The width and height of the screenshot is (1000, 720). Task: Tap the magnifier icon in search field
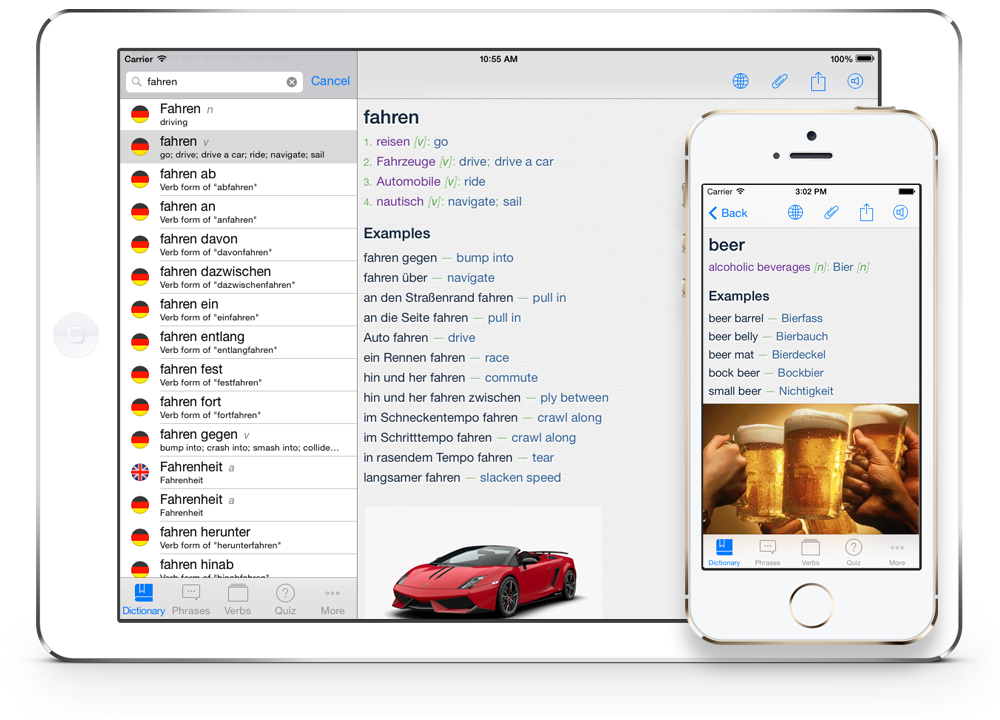tap(136, 82)
